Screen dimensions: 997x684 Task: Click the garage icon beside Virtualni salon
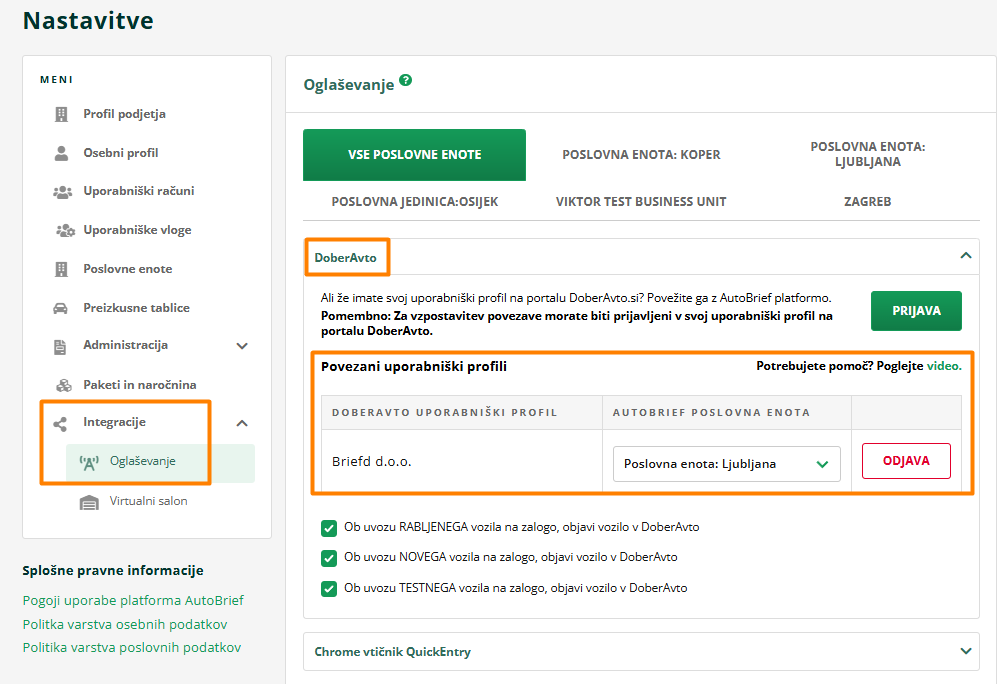[89, 503]
